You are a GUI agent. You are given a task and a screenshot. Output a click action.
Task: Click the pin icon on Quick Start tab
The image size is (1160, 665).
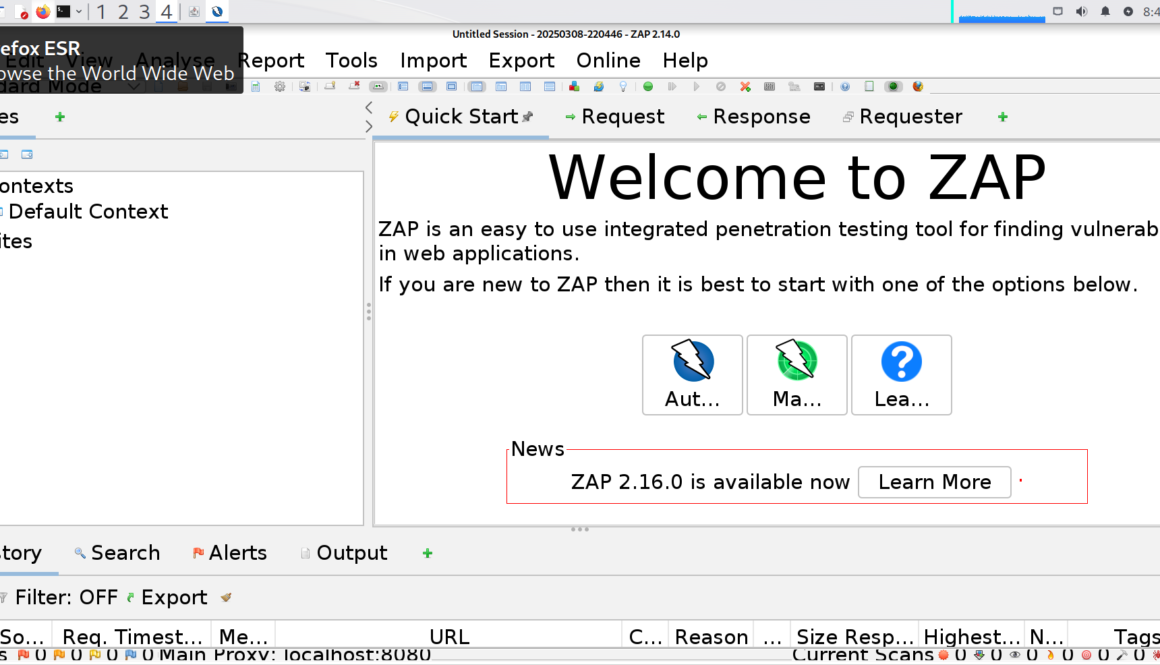point(527,117)
